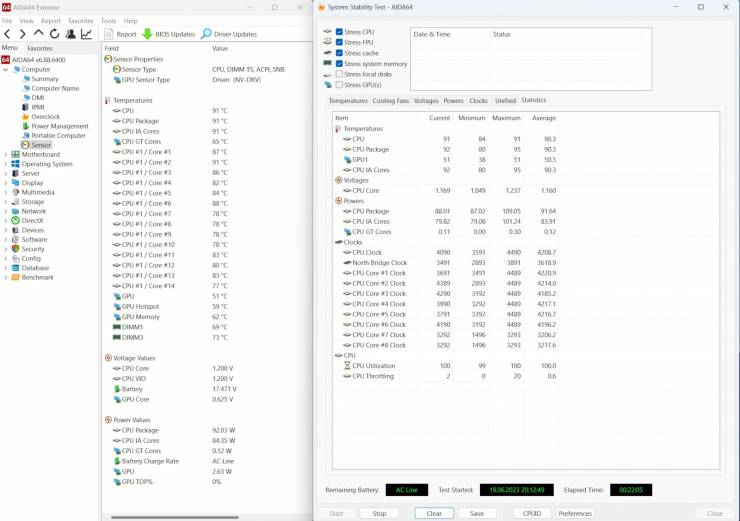
Task: Click the user profile icon in toolbar
Action: click(x=70, y=34)
